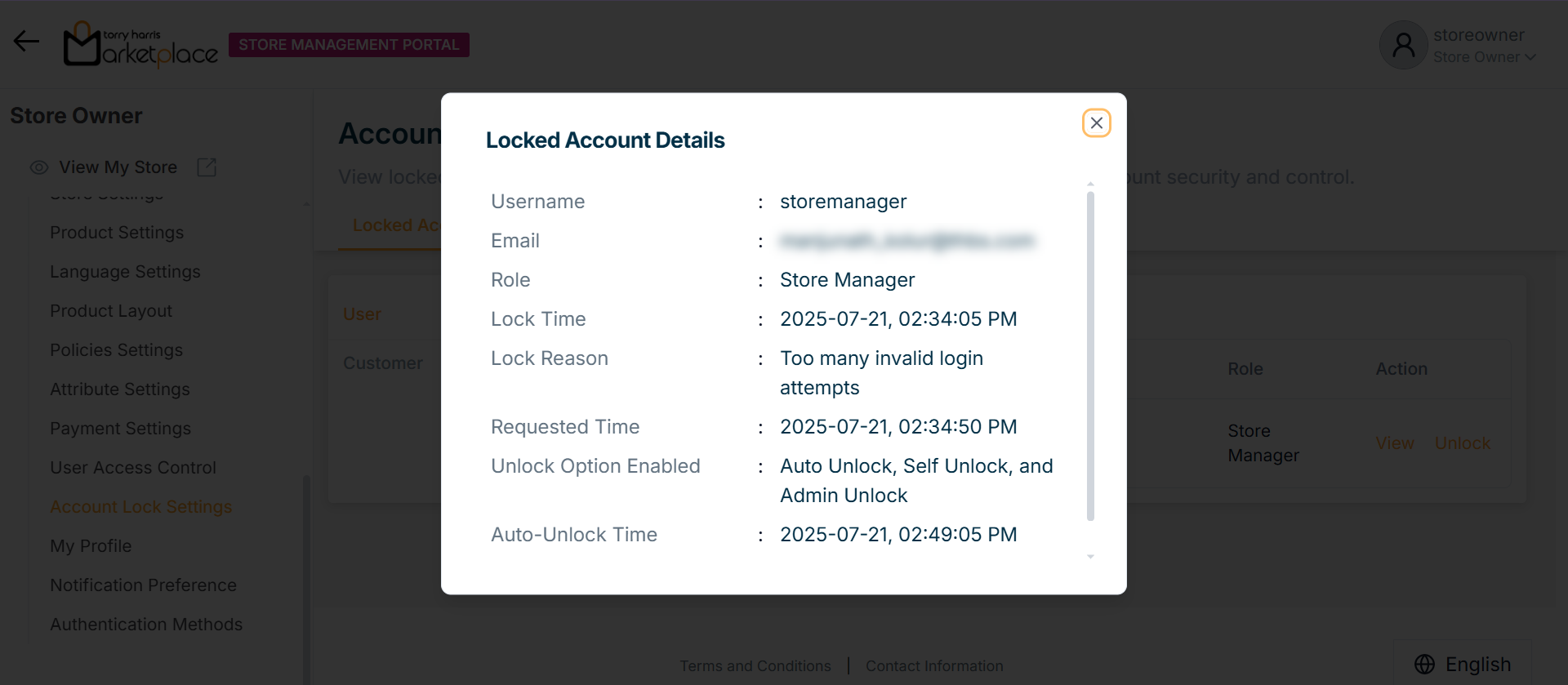Image resolution: width=1568 pixels, height=685 pixels.
Task: Open User Access Control menu item
Action: click(133, 468)
